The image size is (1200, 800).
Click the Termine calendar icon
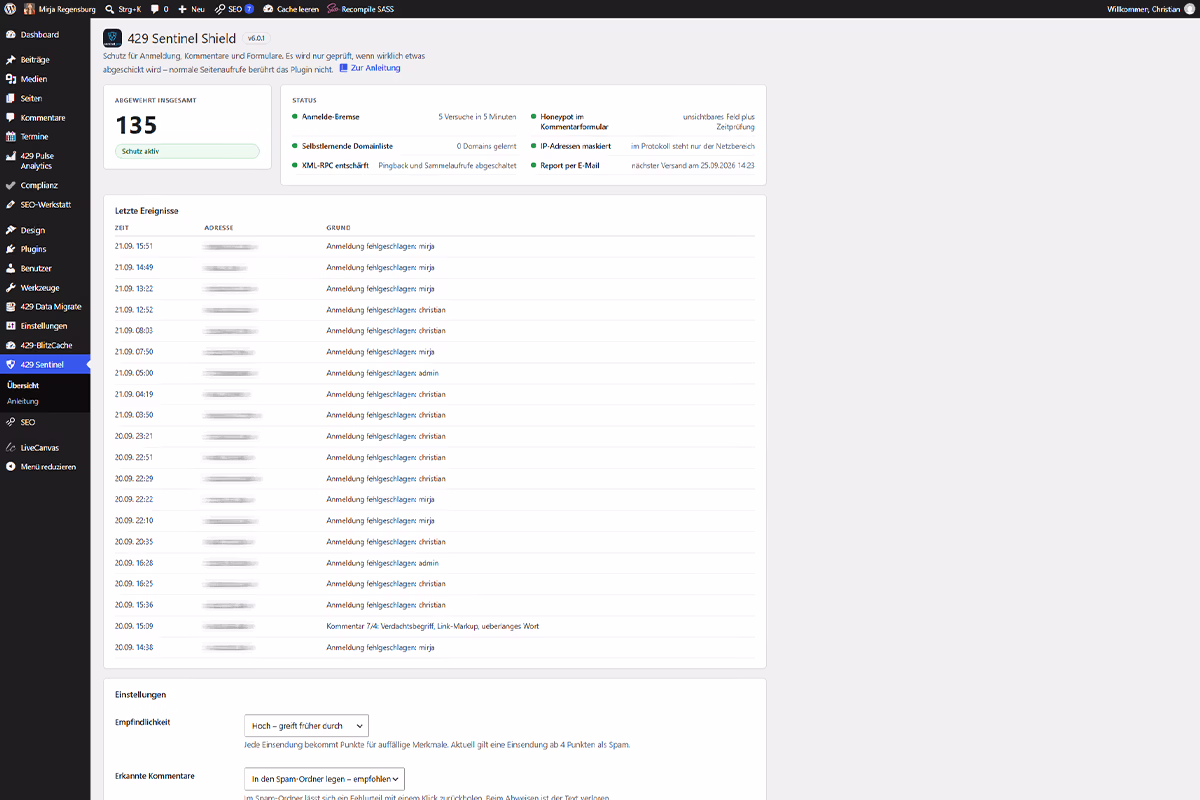[10, 137]
